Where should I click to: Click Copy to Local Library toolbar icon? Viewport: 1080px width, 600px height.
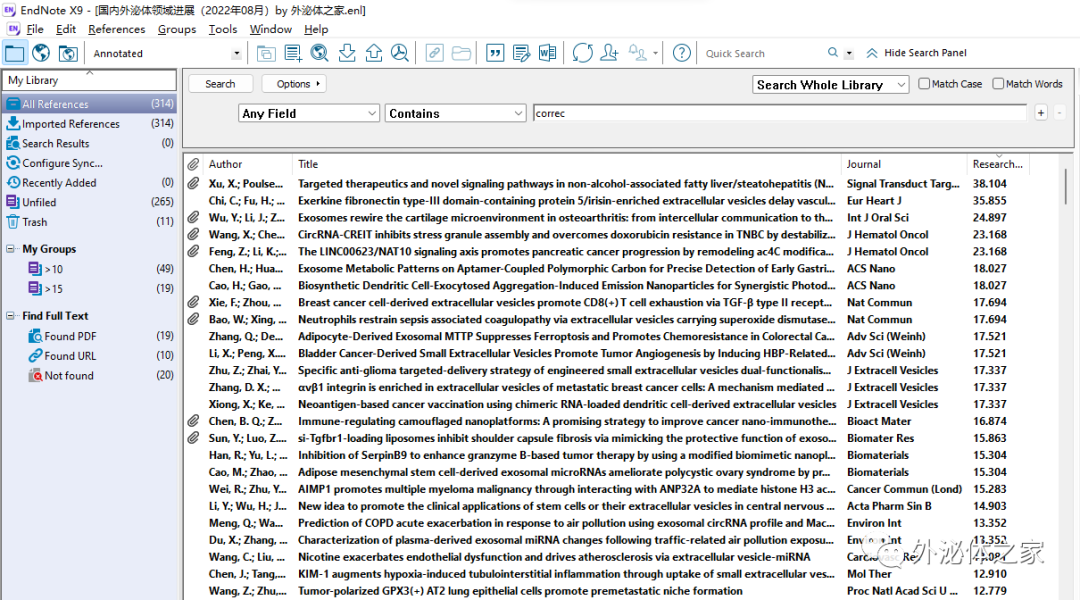tap(266, 53)
